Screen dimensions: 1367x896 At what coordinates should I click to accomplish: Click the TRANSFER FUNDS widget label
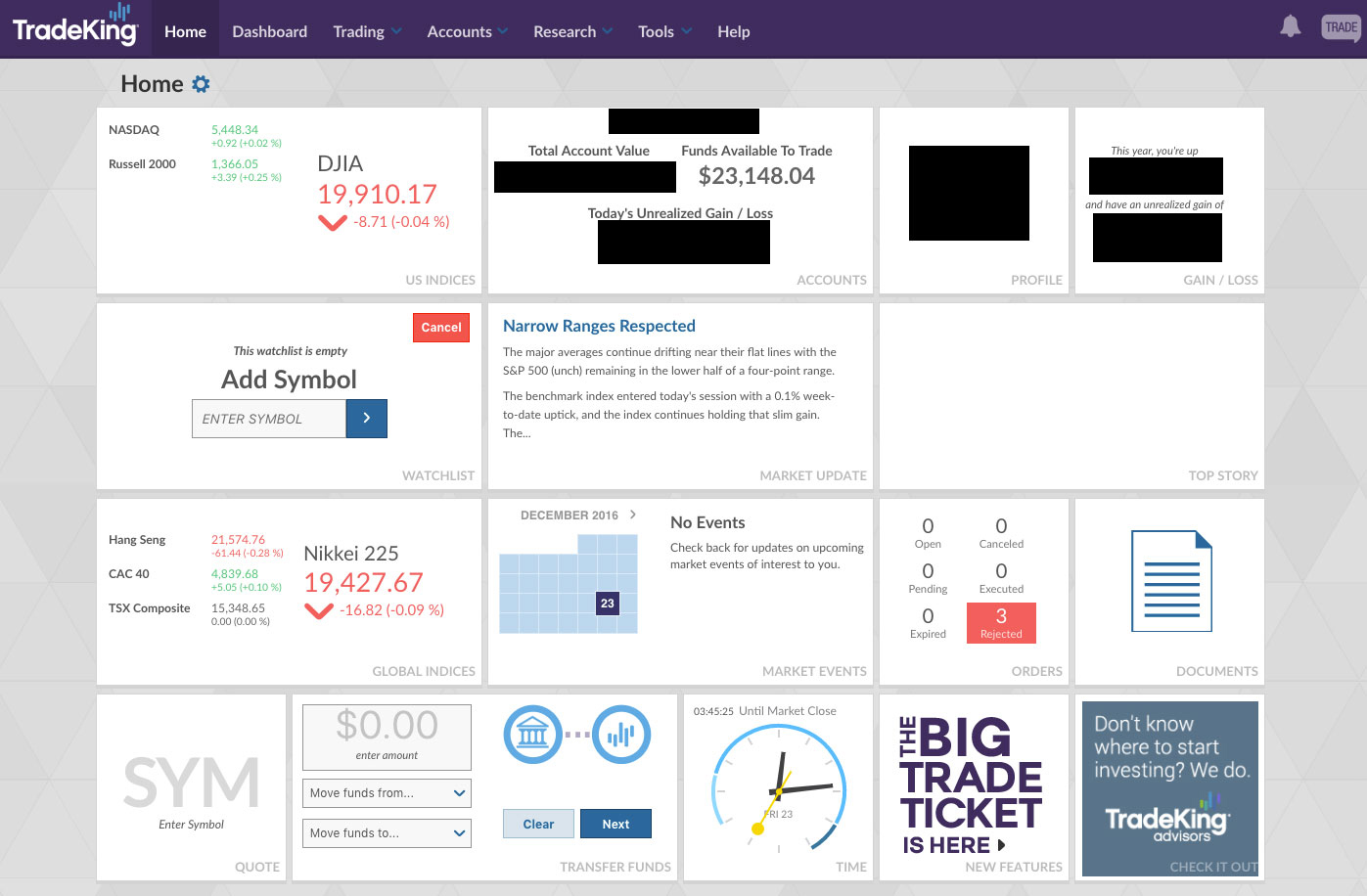coord(615,867)
